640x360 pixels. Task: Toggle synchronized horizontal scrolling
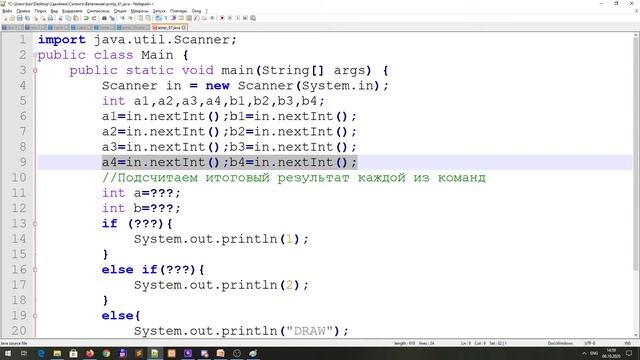147,18
